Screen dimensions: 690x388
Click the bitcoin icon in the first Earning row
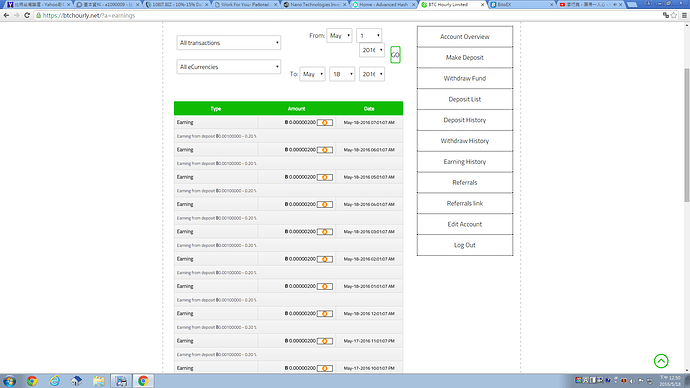pyautogui.click(x=325, y=123)
